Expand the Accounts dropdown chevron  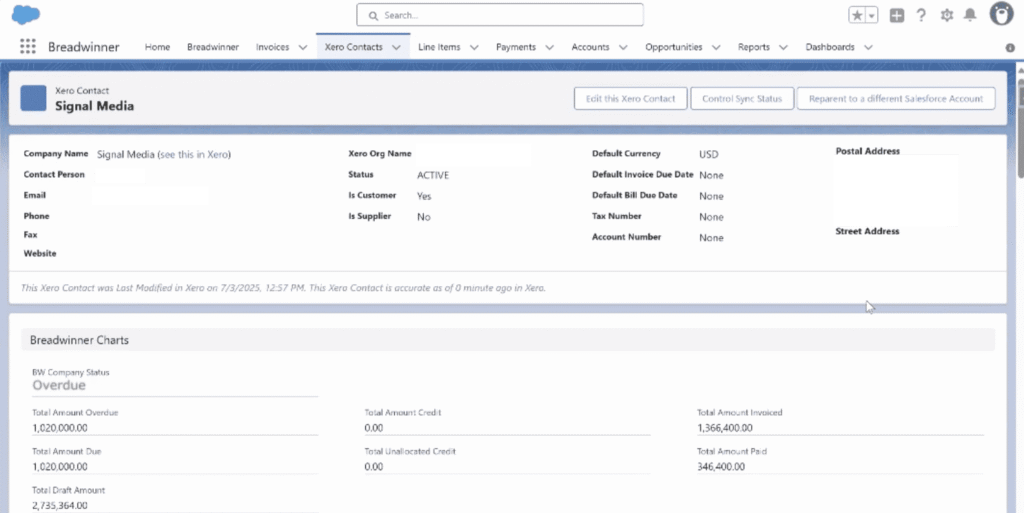[x=623, y=47]
